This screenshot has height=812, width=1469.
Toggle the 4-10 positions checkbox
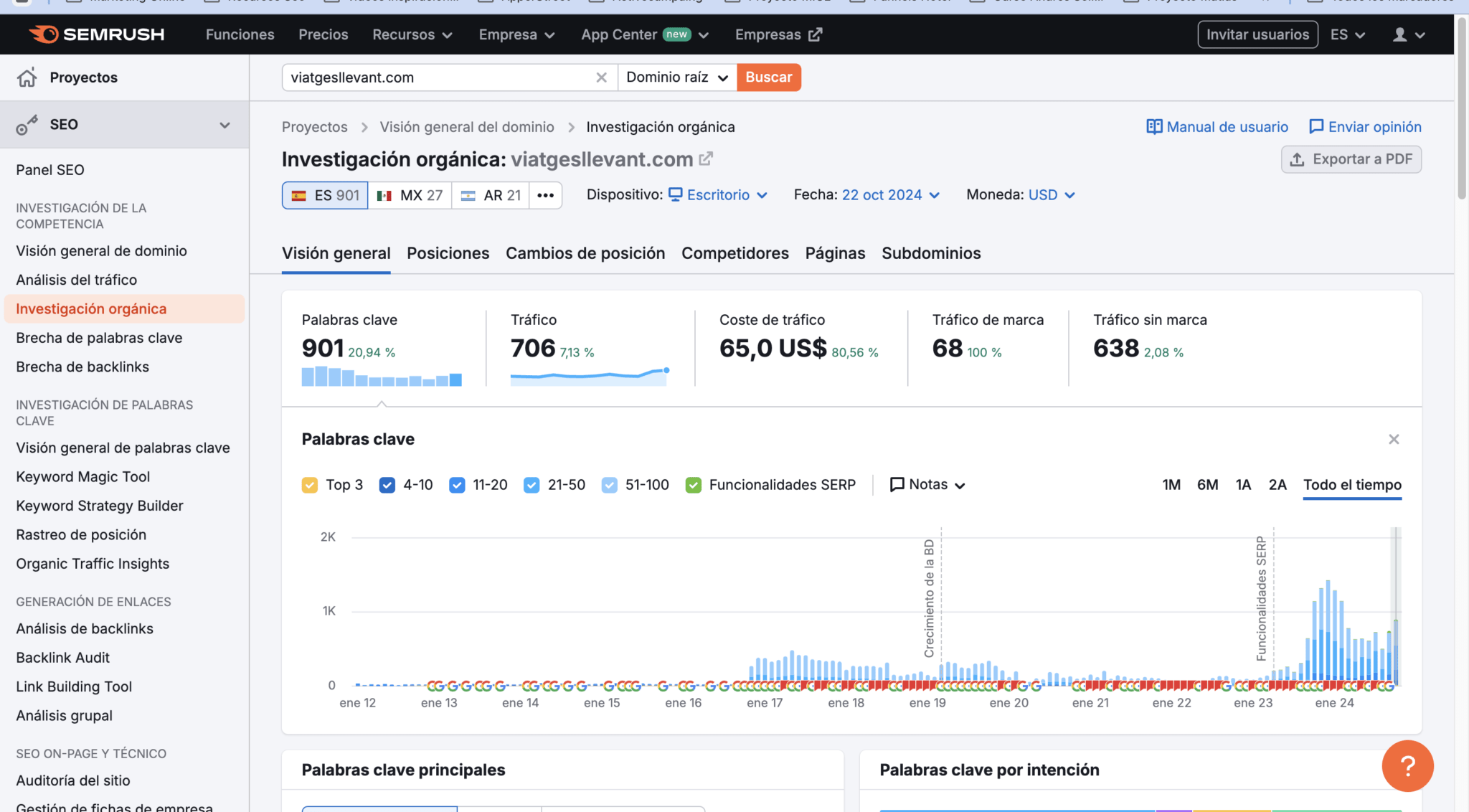387,486
